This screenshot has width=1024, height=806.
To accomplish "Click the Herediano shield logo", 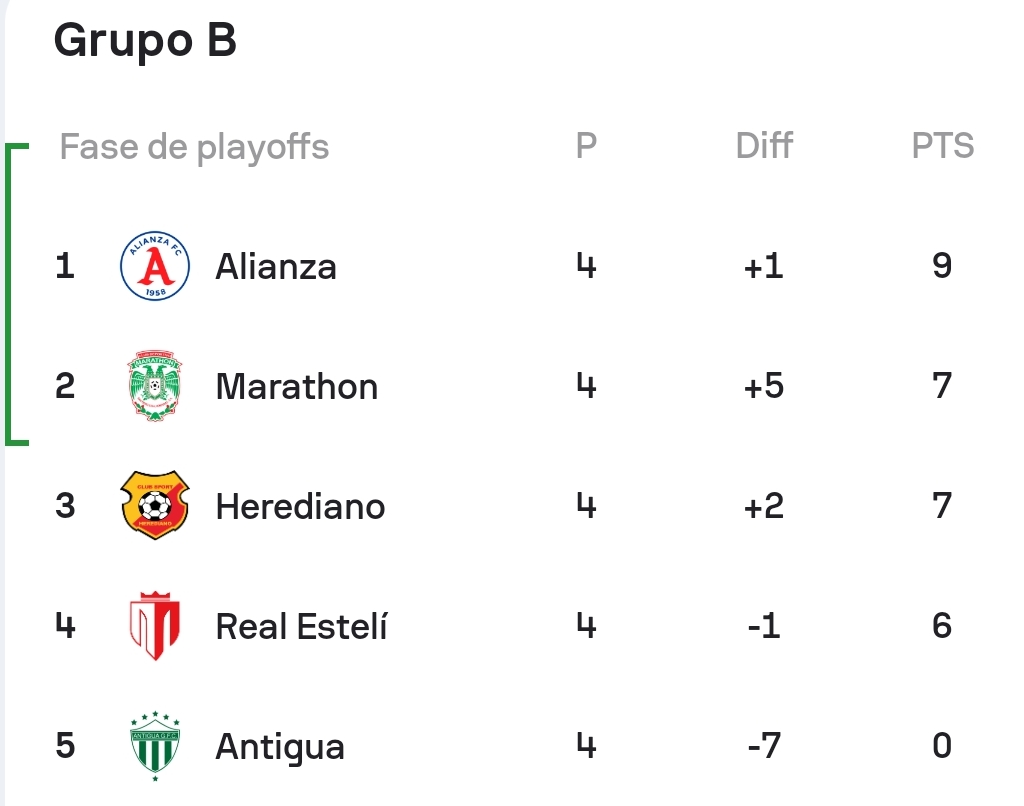I will point(155,506).
